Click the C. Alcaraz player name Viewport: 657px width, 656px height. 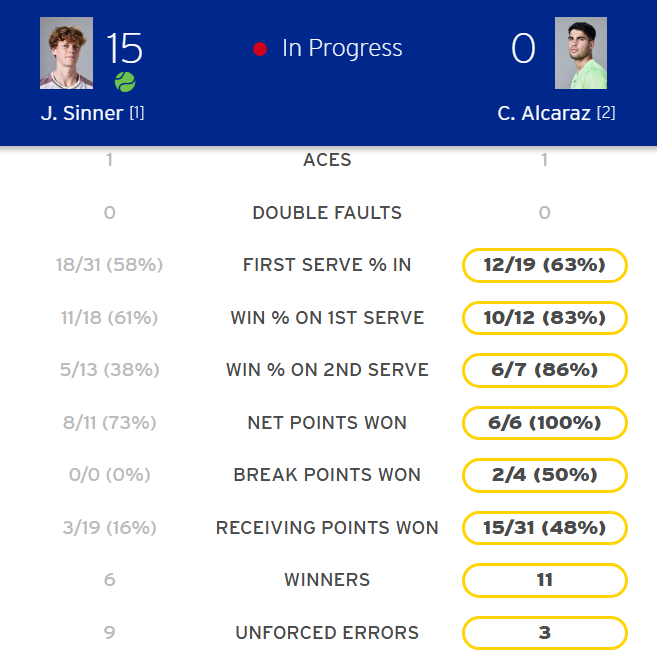[x=544, y=113]
